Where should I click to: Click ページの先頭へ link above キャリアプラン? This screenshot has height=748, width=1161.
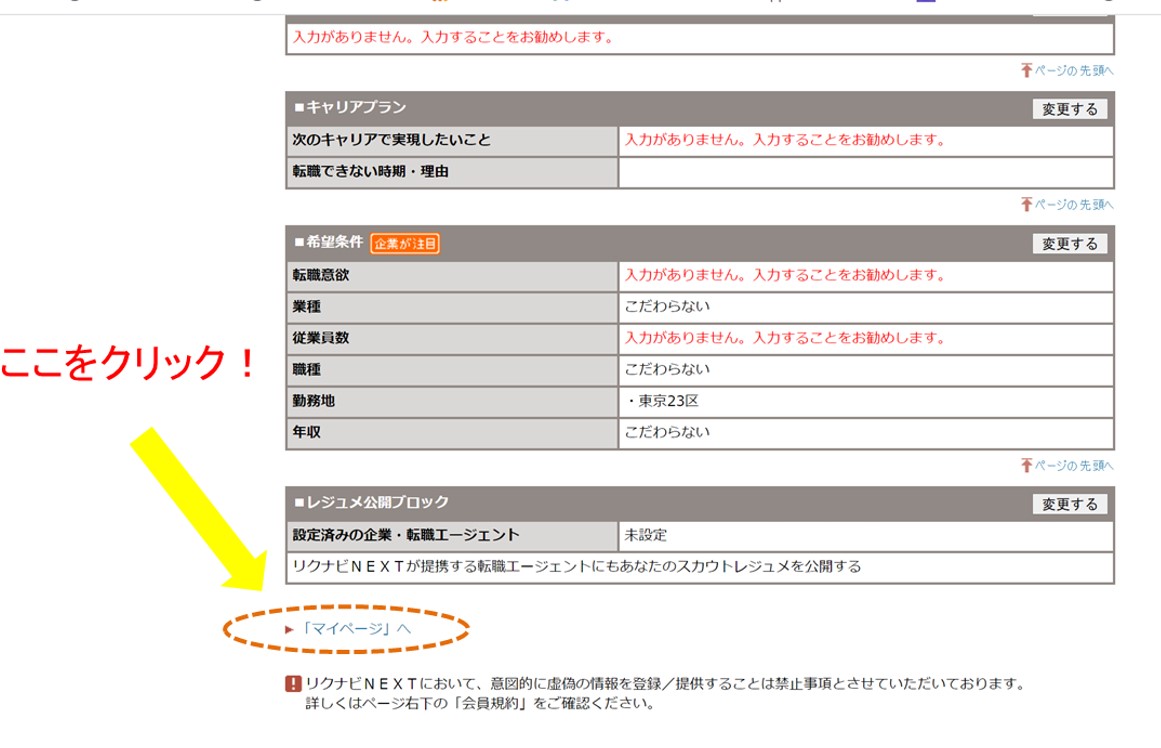coord(1067,70)
